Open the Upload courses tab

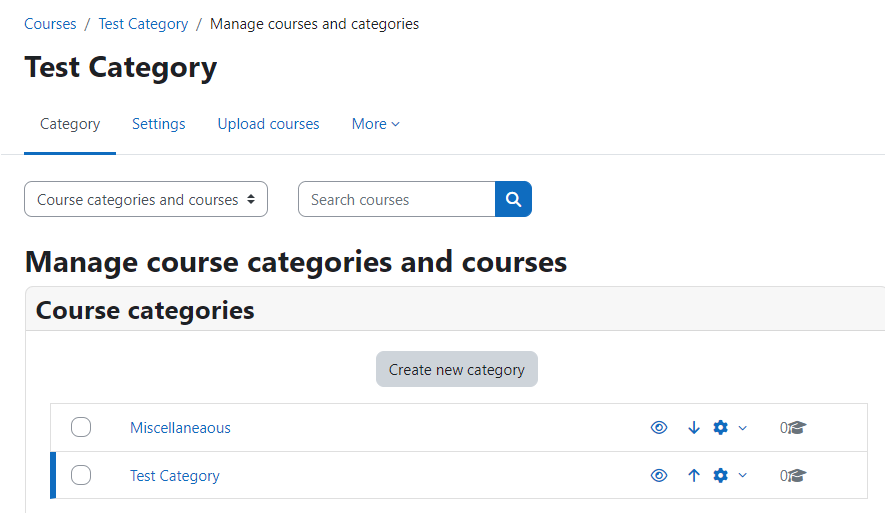click(x=268, y=124)
